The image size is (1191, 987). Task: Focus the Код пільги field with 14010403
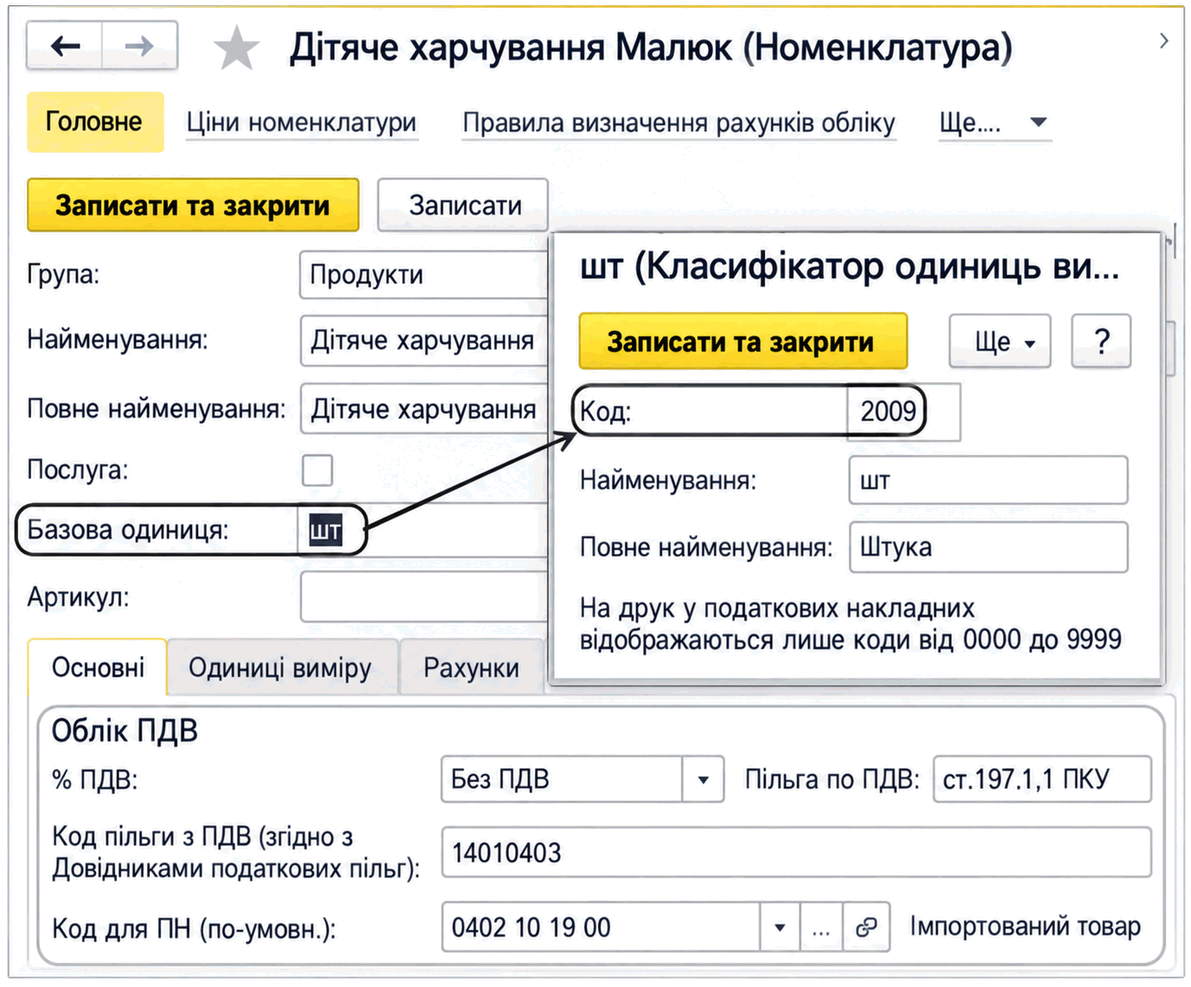click(796, 853)
